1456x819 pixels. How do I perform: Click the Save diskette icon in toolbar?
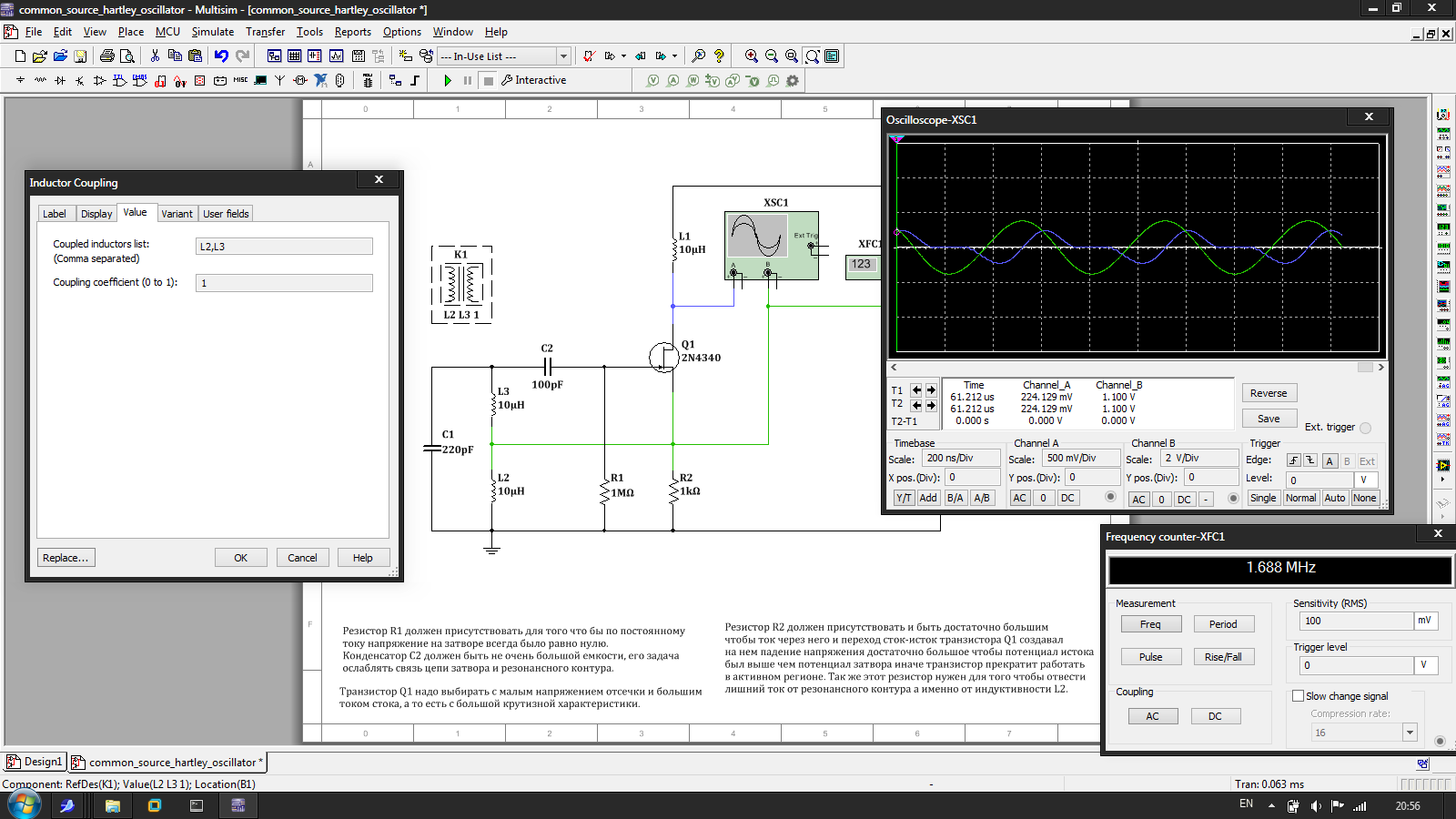pos(80,56)
